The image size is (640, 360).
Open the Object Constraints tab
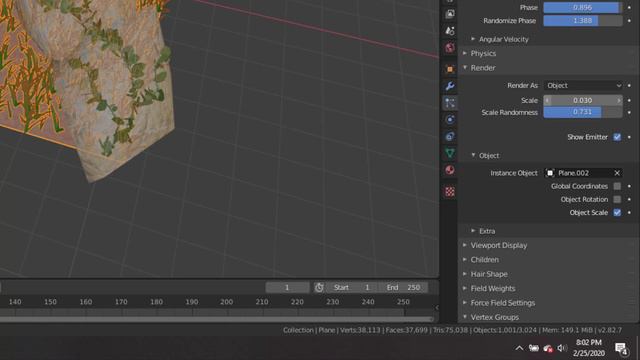pos(450,136)
